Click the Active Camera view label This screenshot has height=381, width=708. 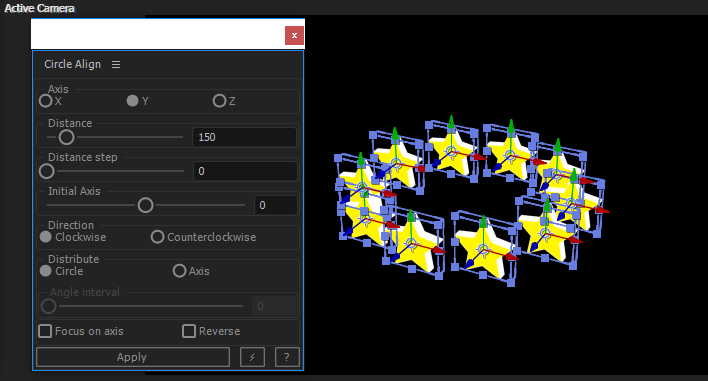click(x=39, y=8)
